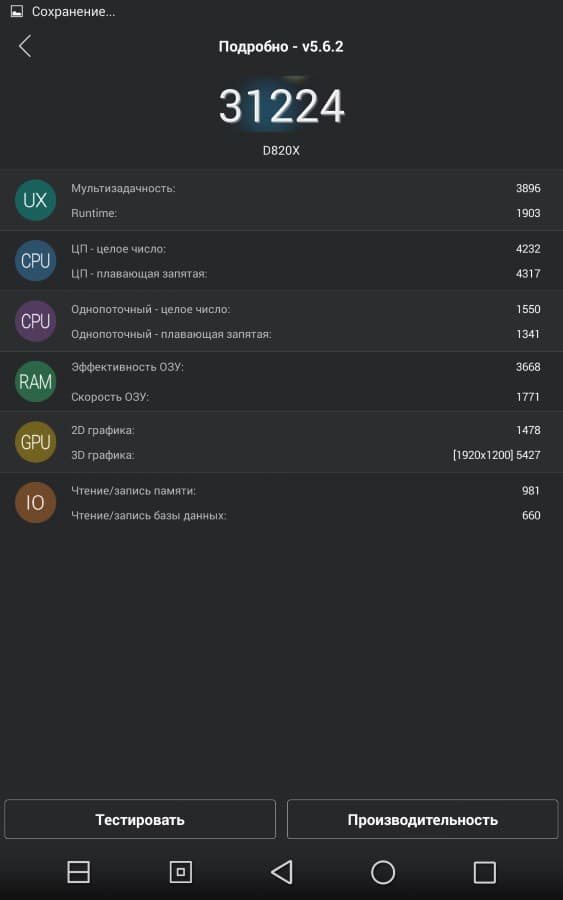Select the blue CPU category icon
Screen dimensions: 563x900
[35, 261]
